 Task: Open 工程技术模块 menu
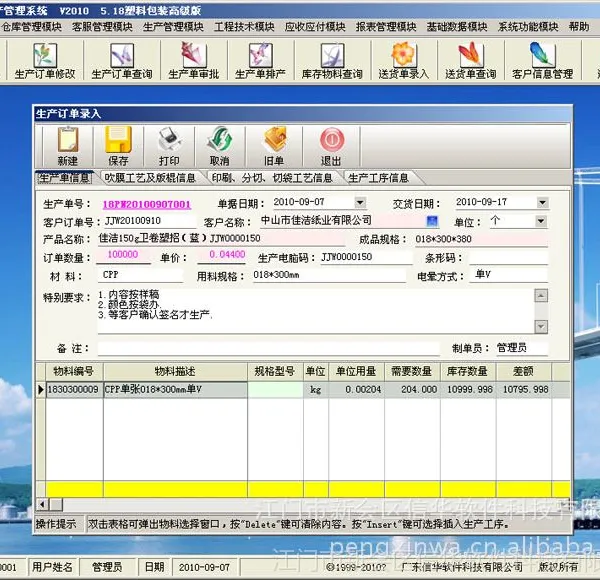click(244, 27)
